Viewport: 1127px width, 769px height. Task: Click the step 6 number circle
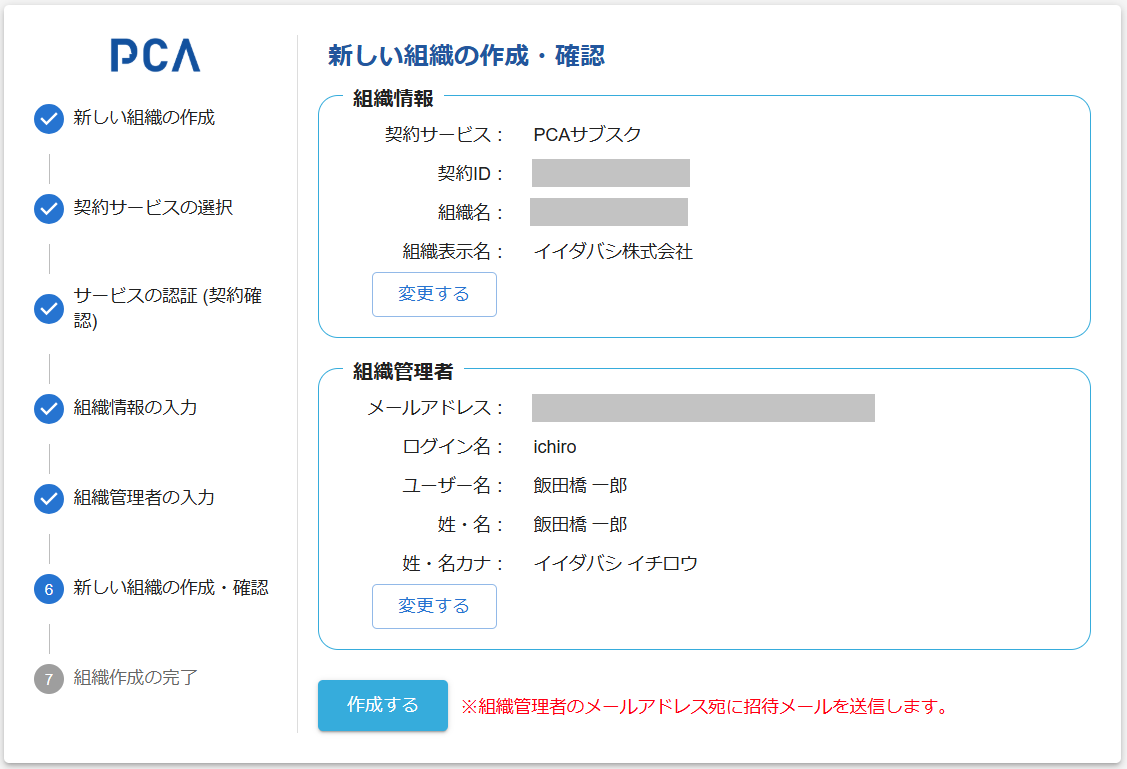(49, 589)
